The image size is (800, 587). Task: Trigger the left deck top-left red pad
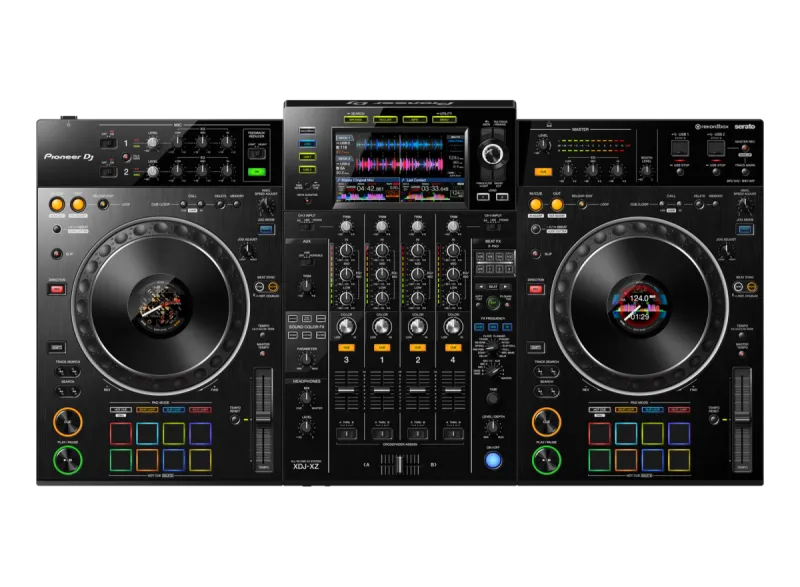point(121,433)
